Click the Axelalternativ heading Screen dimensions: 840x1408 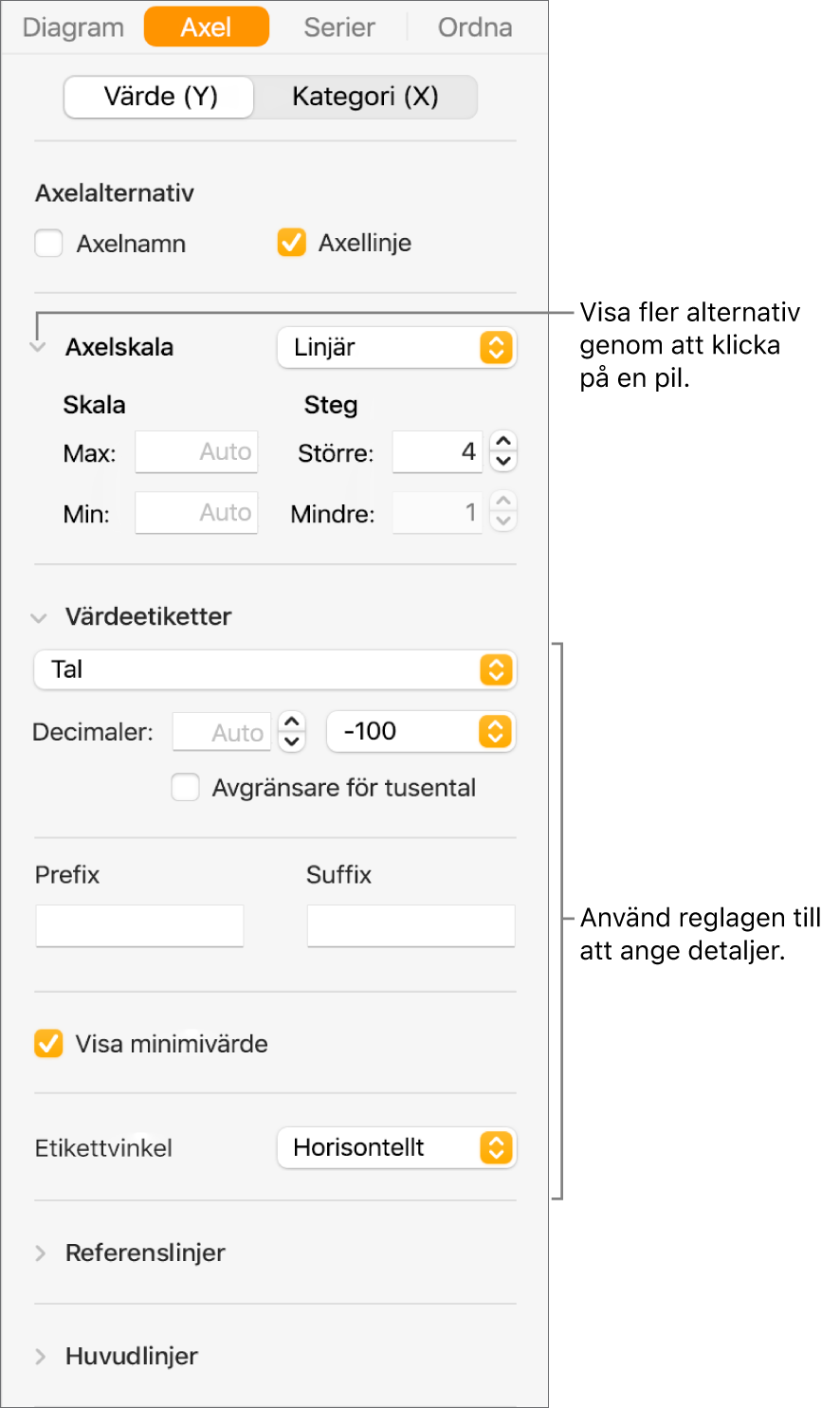coord(115,193)
